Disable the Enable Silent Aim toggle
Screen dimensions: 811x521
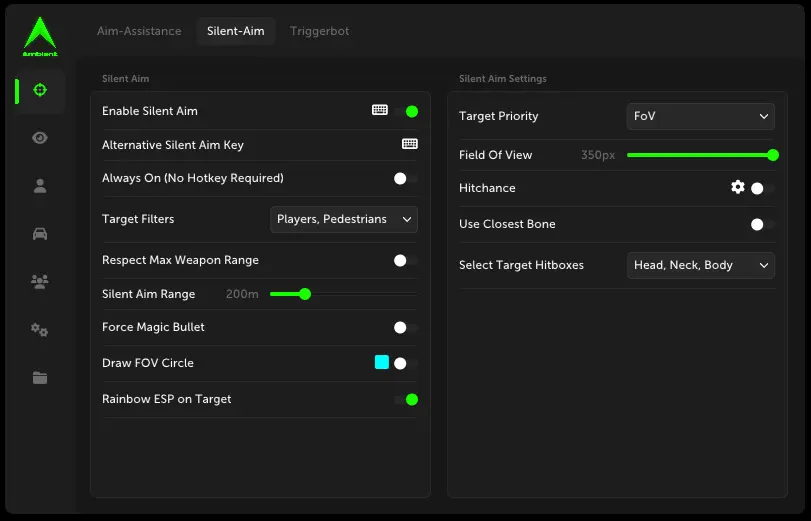406,111
